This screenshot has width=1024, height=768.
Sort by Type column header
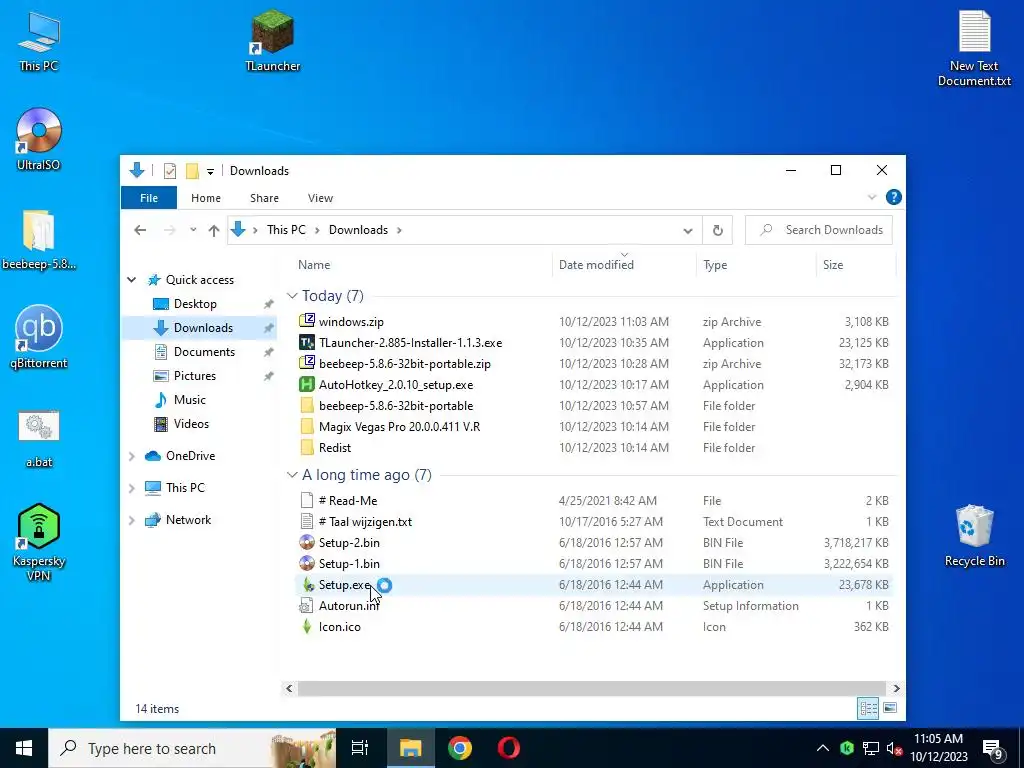(756, 264)
